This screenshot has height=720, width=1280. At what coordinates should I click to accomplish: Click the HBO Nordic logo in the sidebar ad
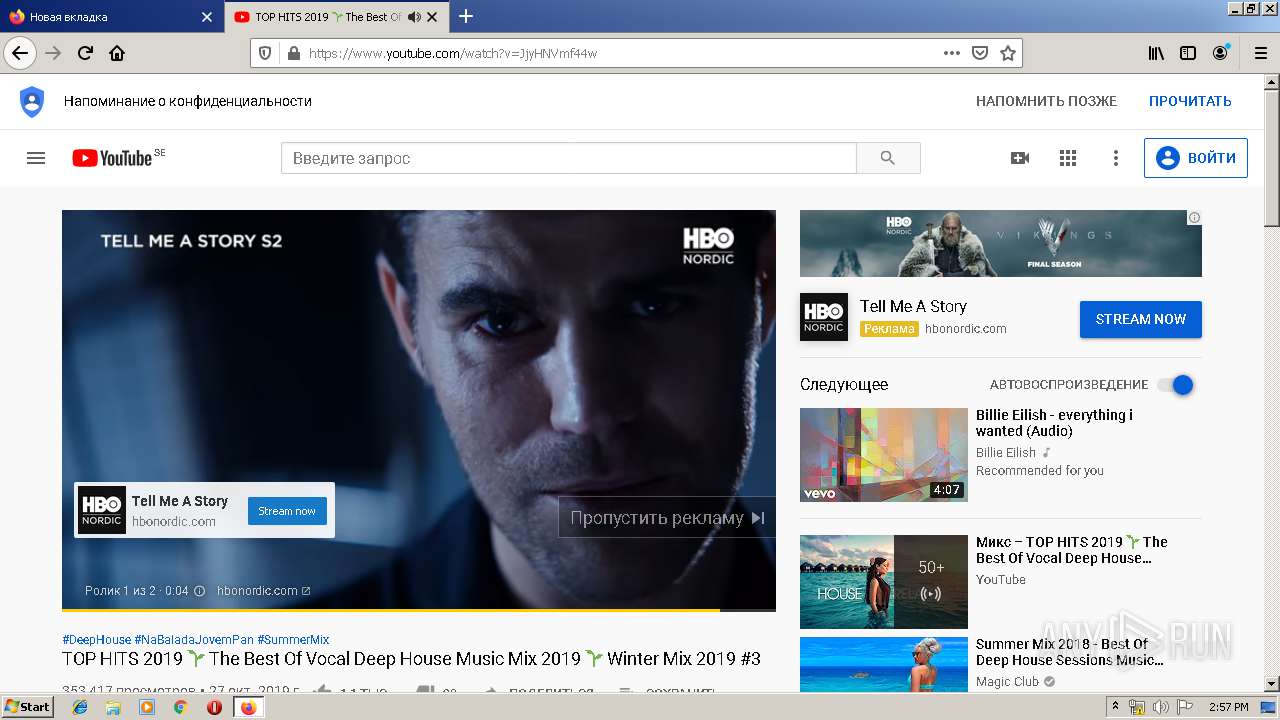[824, 317]
